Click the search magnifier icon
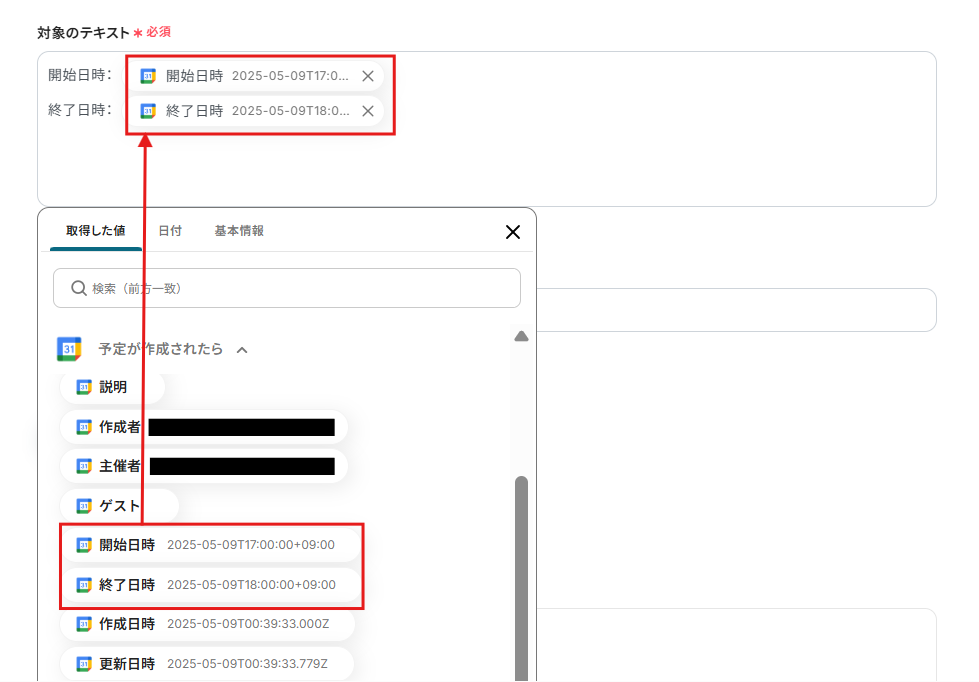Screen dimensions: 979x682 78,289
